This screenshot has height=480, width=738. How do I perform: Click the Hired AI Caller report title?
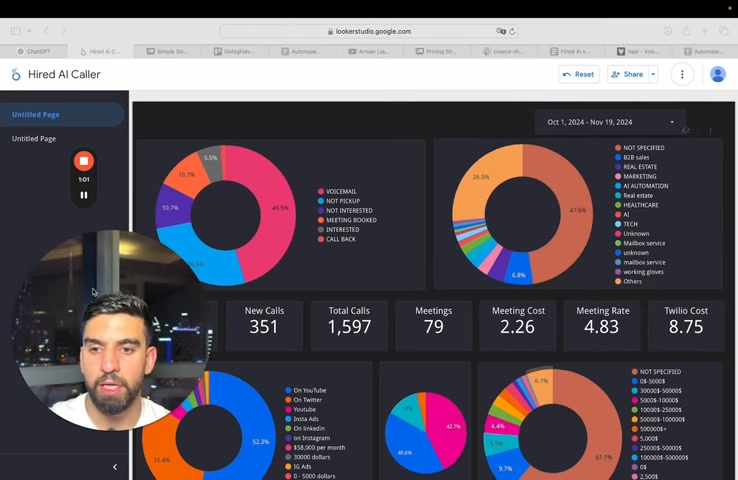(x=64, y=74)
